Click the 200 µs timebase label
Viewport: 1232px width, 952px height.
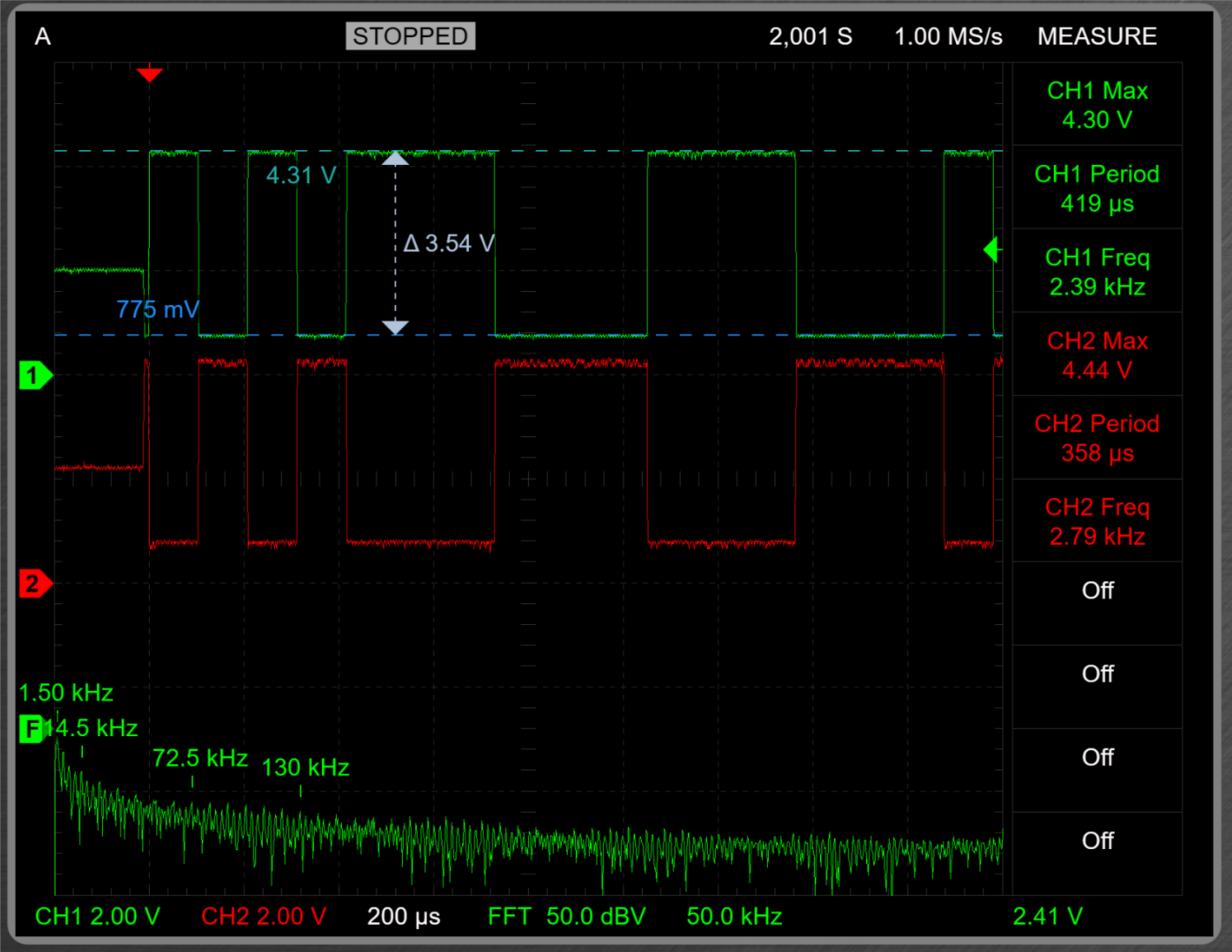[x=404, y=917]
